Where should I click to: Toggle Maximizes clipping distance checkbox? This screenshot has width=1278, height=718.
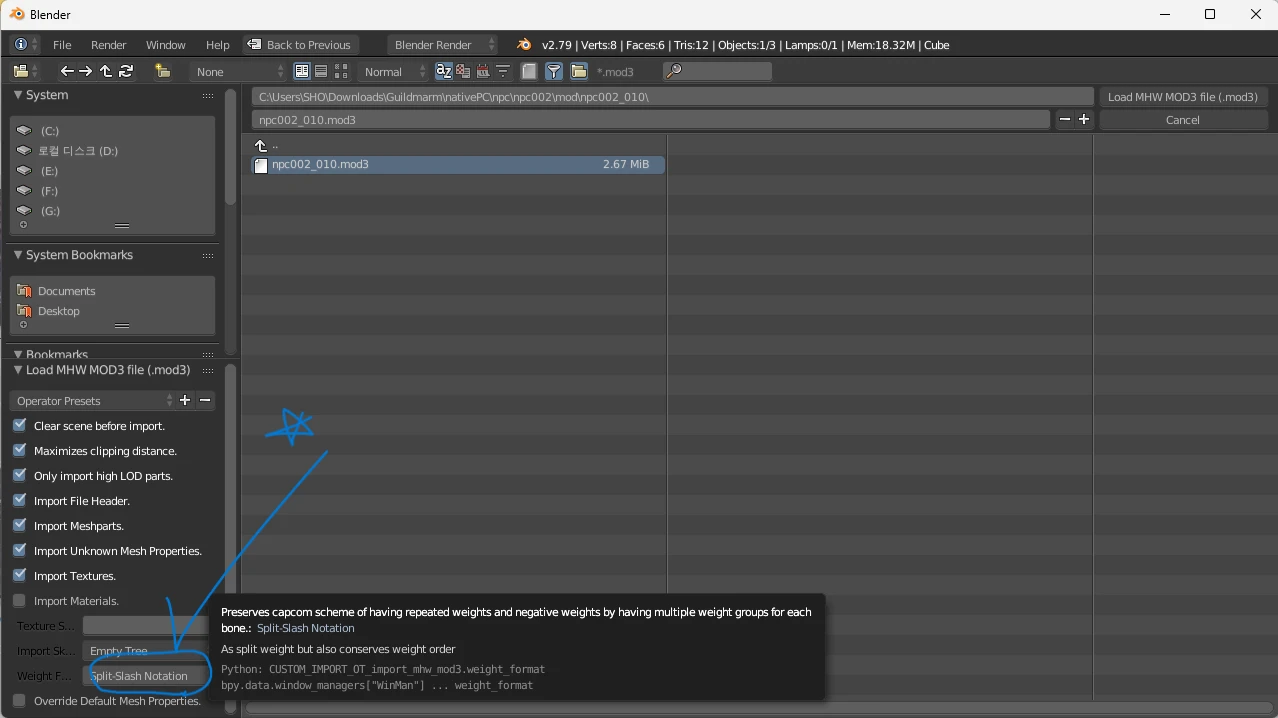(x=19, y=450)
